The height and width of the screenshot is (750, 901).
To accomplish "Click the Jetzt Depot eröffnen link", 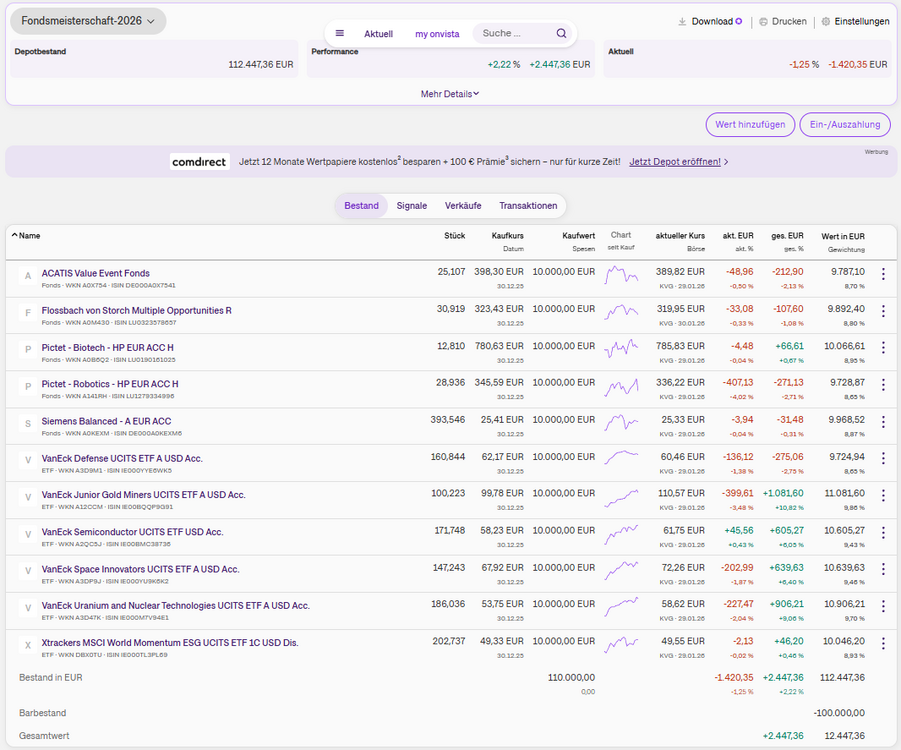I will pos(675,162).
